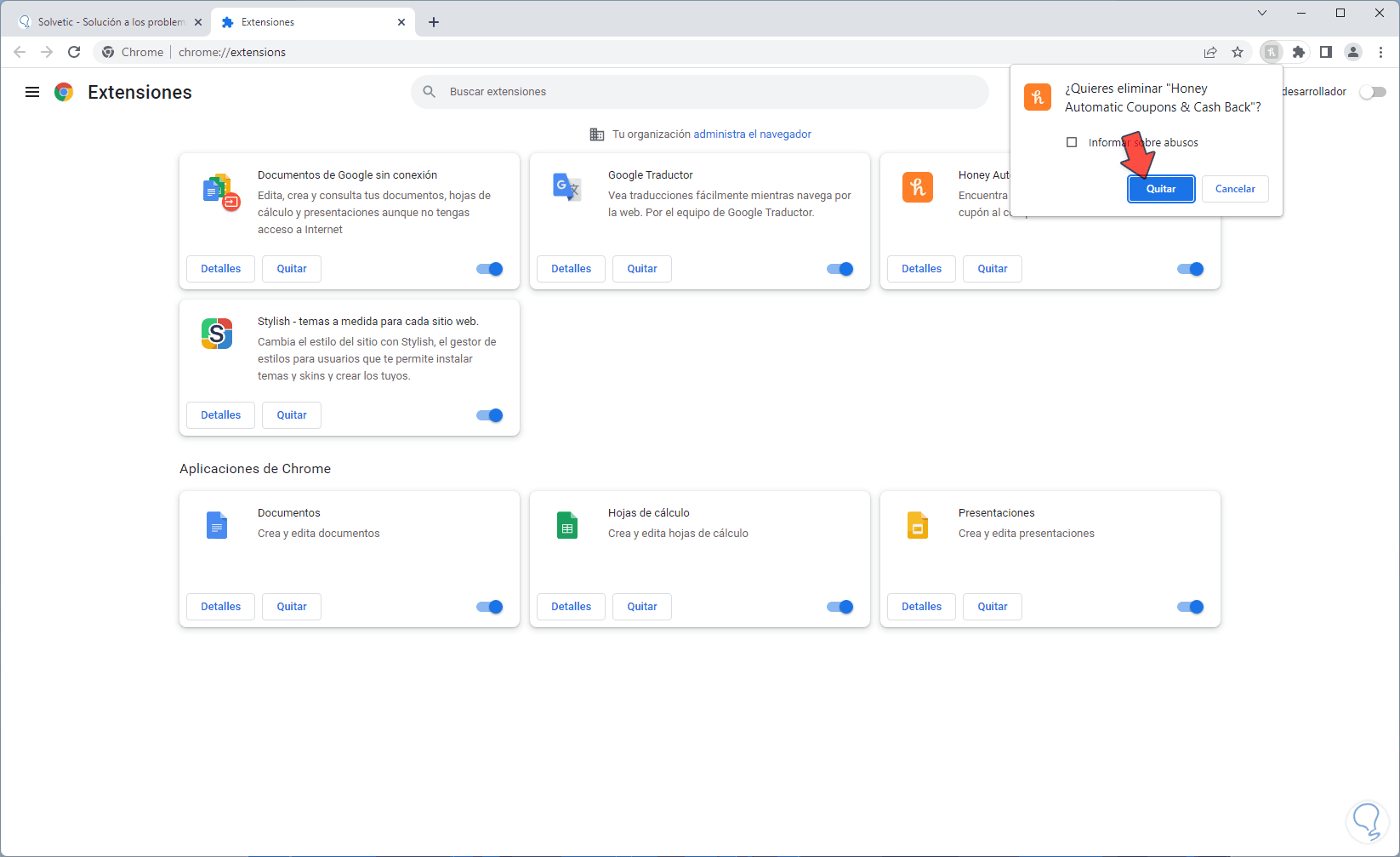The image size is (1400, 857).
Task: Confirm removal with blue Quitar button
Action: point(1161,189)
